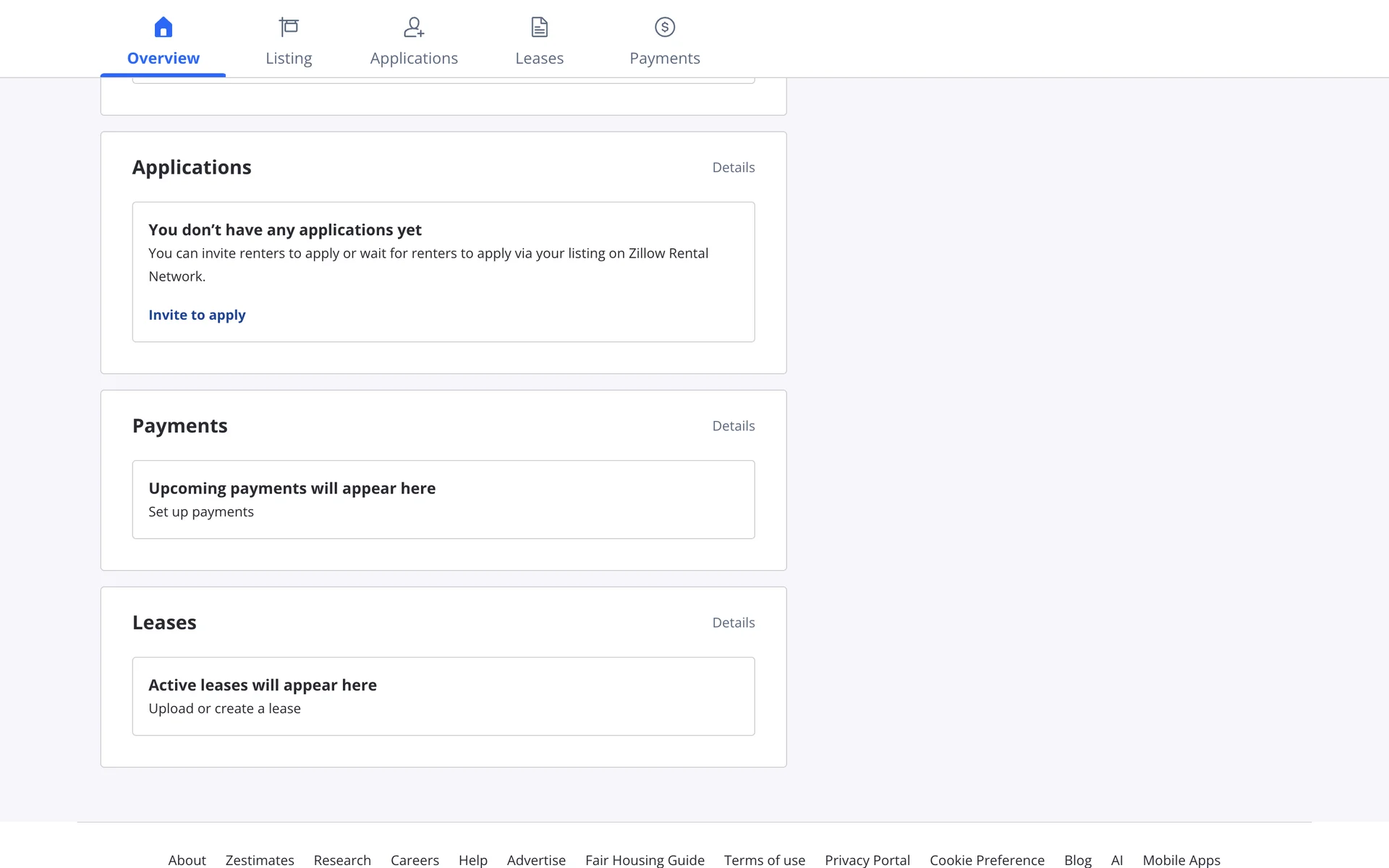Click the Applications person-plus icon
The width and height of the screenshot is (1389, 868).
tap(414, 27)
